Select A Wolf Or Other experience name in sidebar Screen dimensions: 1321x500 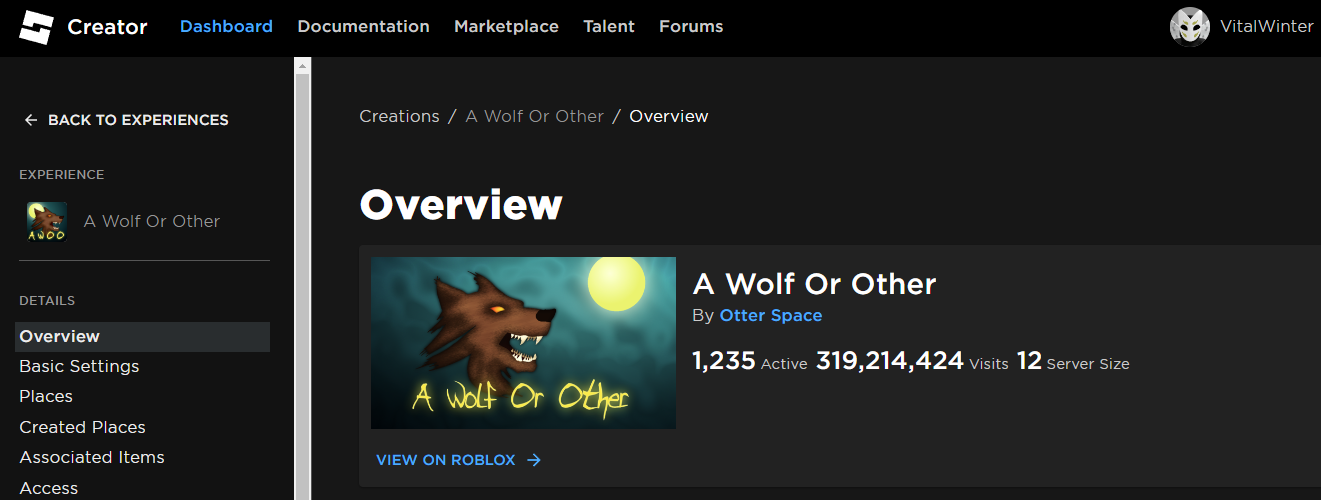coord(152,221)
